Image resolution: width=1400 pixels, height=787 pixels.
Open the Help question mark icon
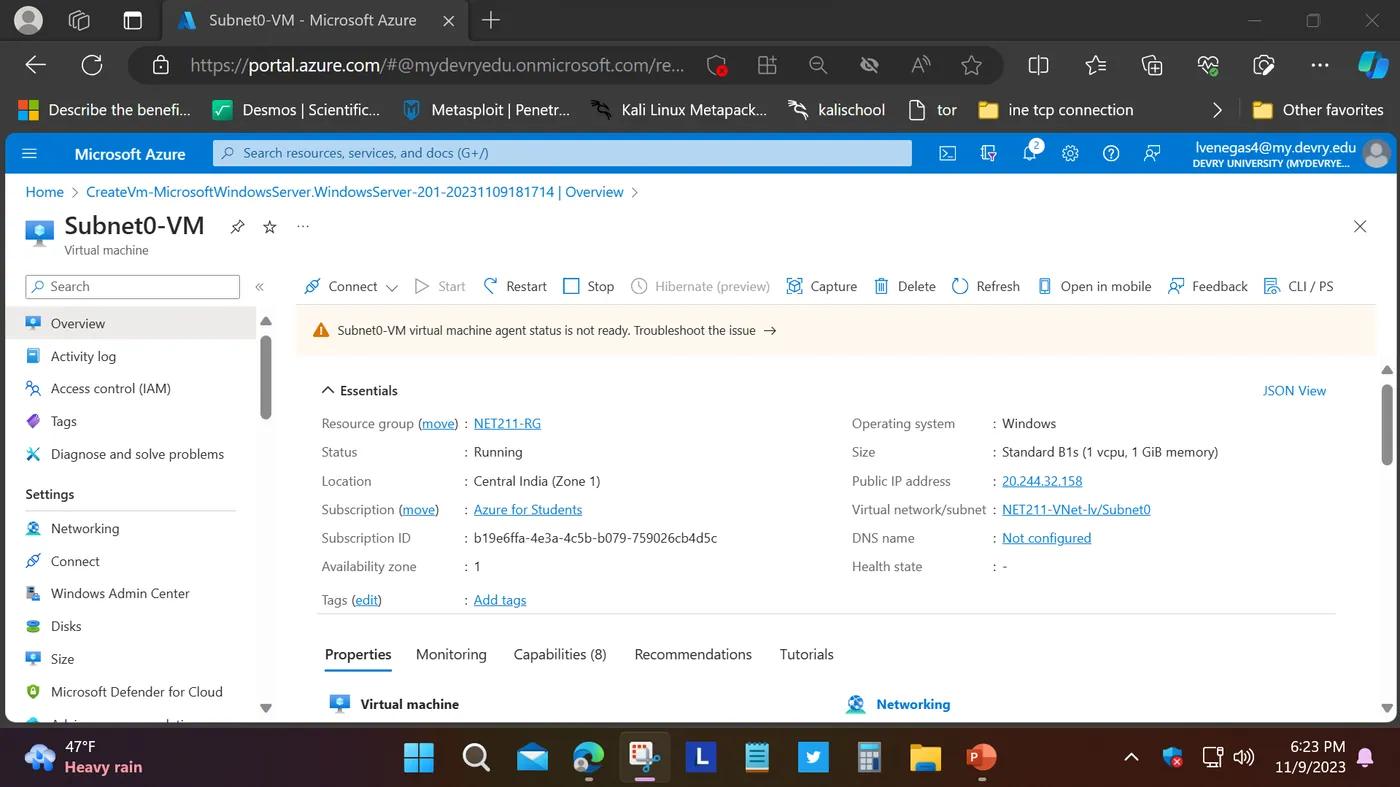coord(1111,154)
